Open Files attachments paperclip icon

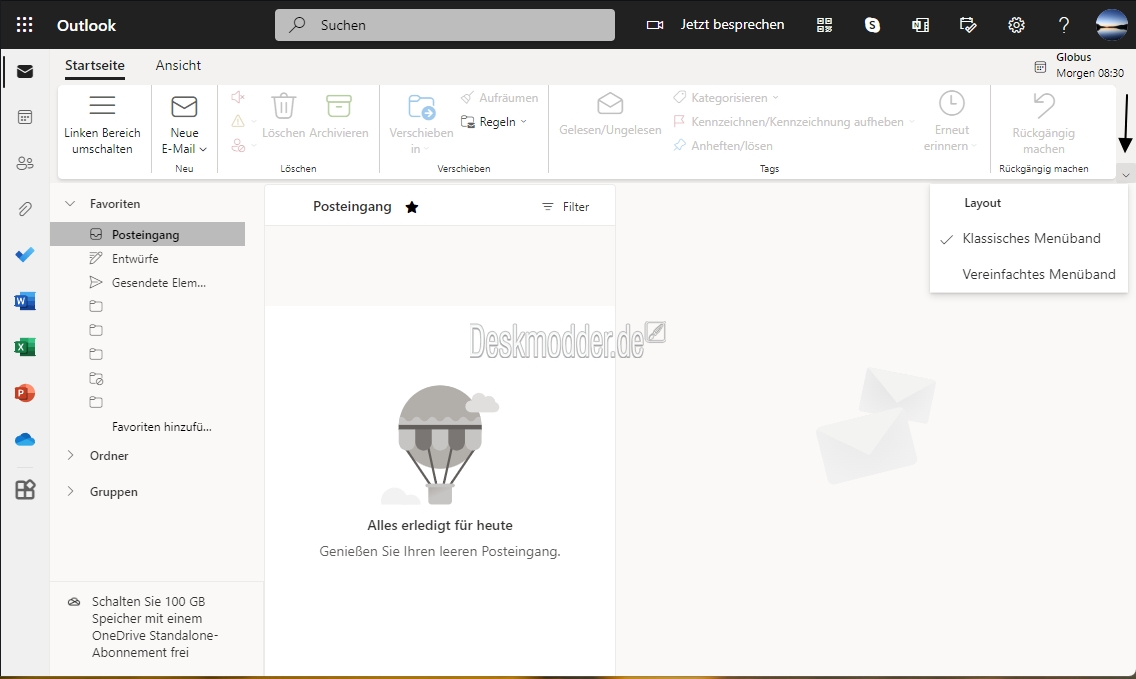click(25, 209)
